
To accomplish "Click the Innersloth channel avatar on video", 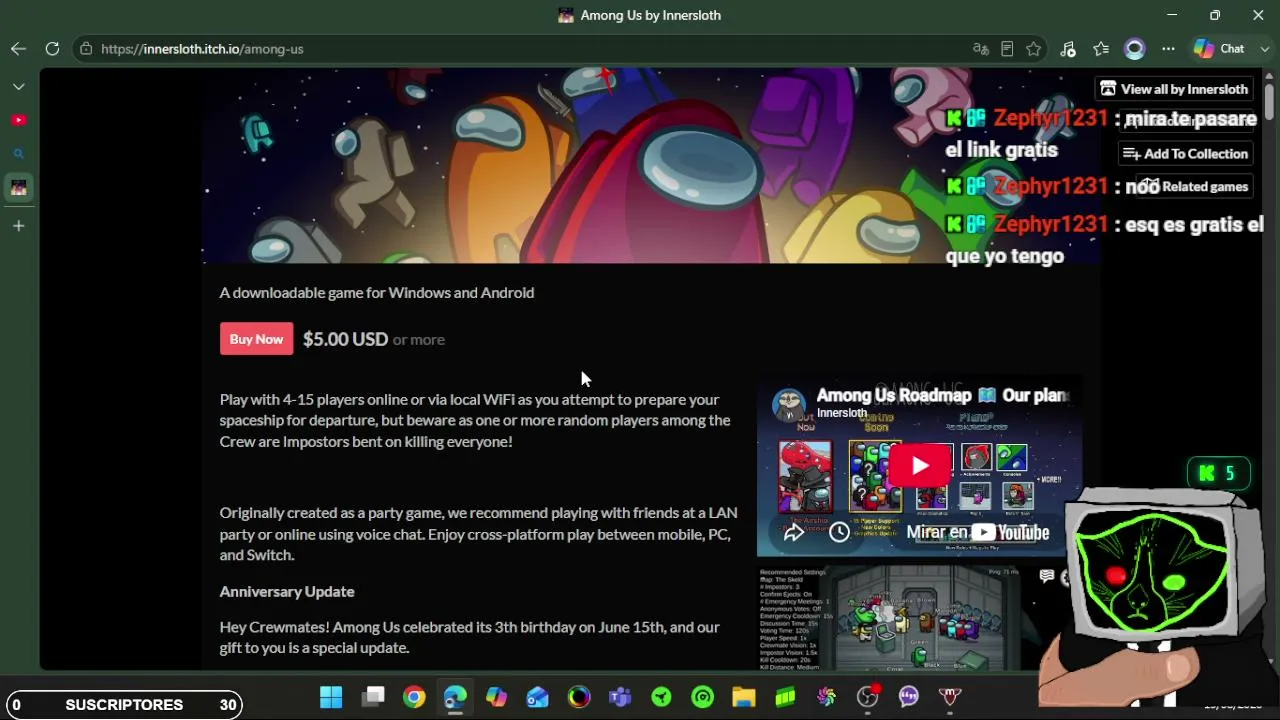I will pos(789,405).
